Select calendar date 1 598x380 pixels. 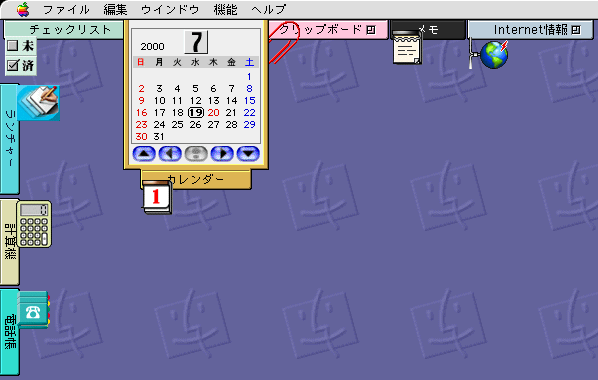click(x=249, y=77)
